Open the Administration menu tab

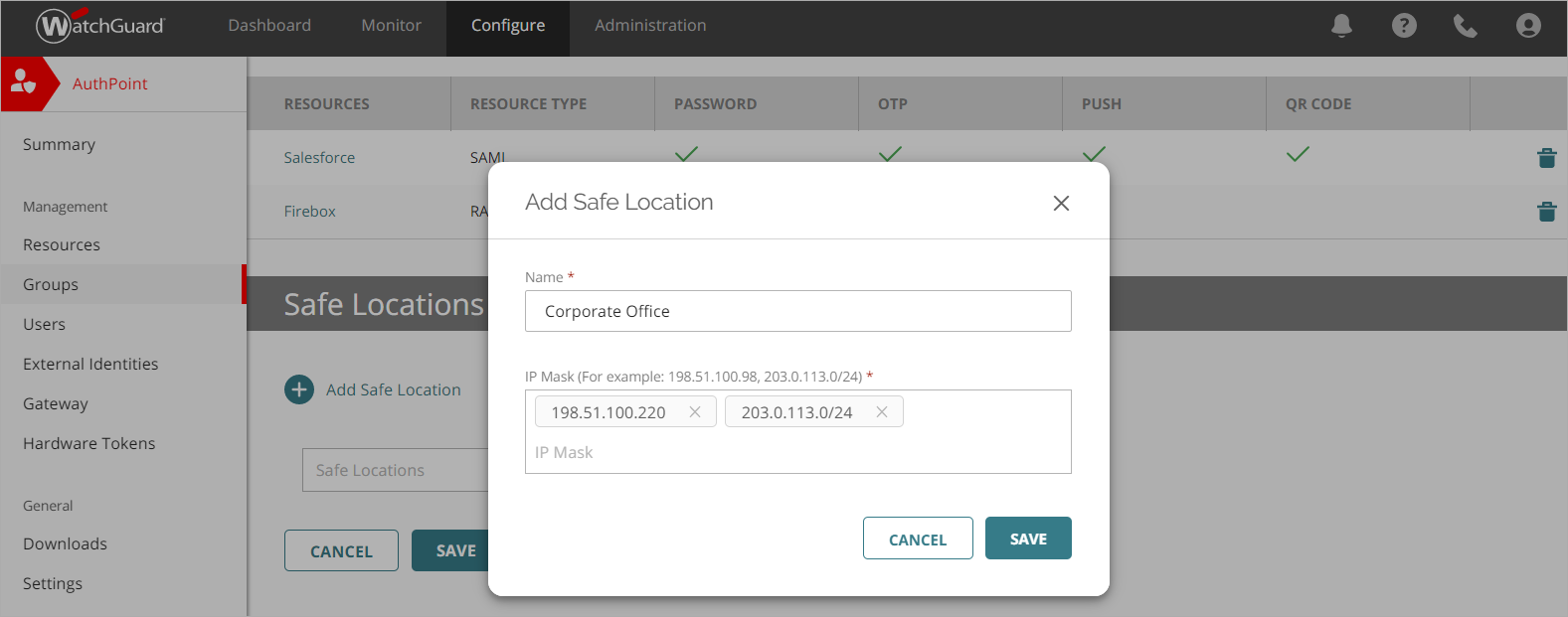point(650,26)
